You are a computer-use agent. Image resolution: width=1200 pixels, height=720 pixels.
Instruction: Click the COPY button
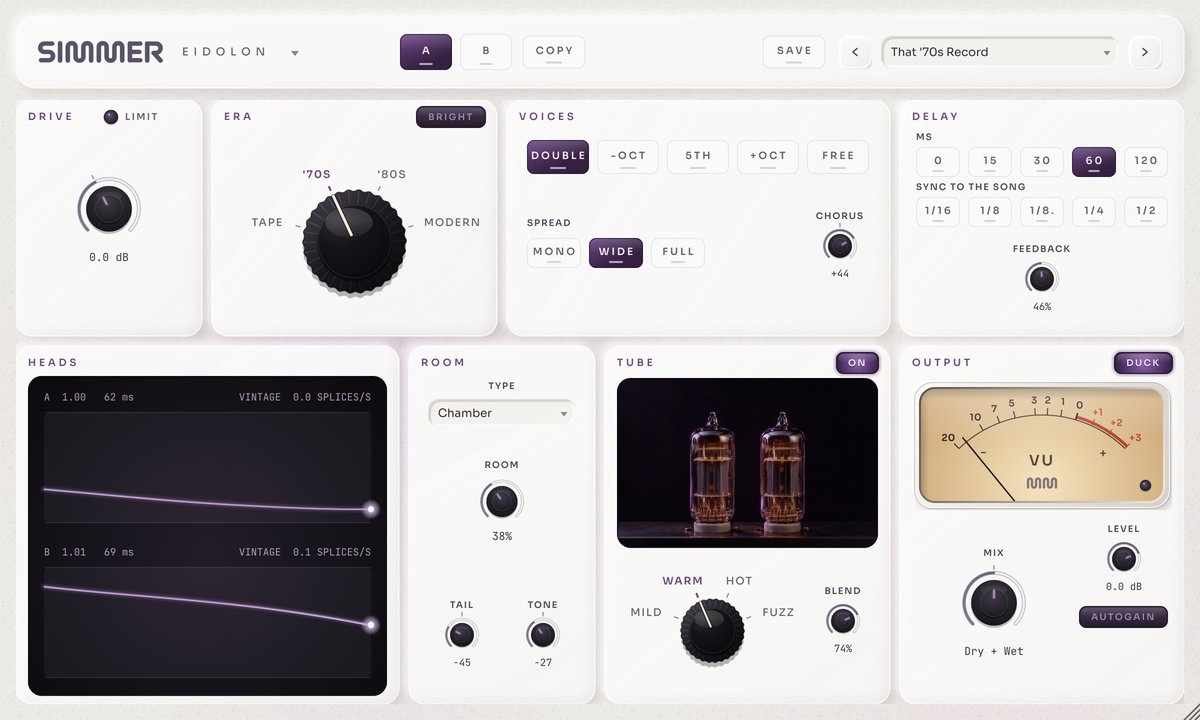coord(554,52)
